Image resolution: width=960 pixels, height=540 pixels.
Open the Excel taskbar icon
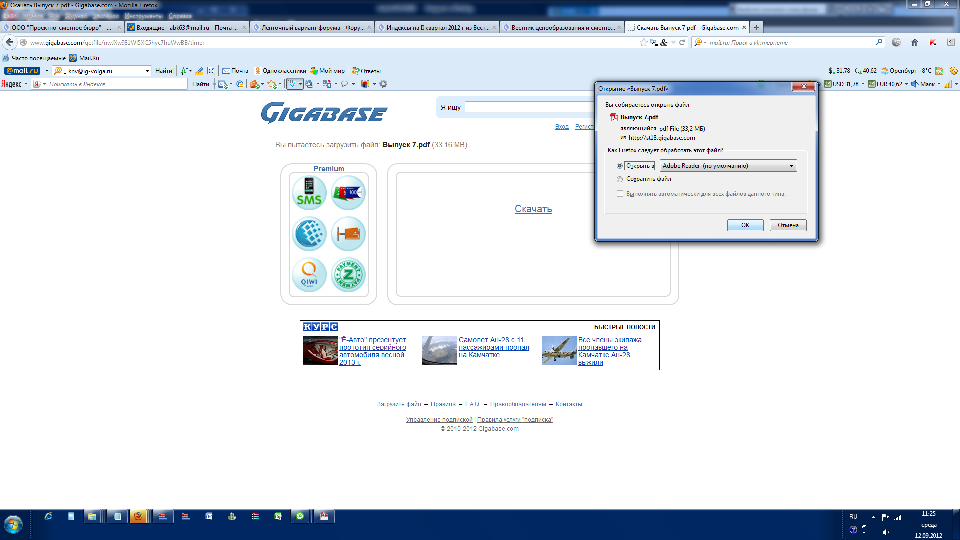pos(277,517)
